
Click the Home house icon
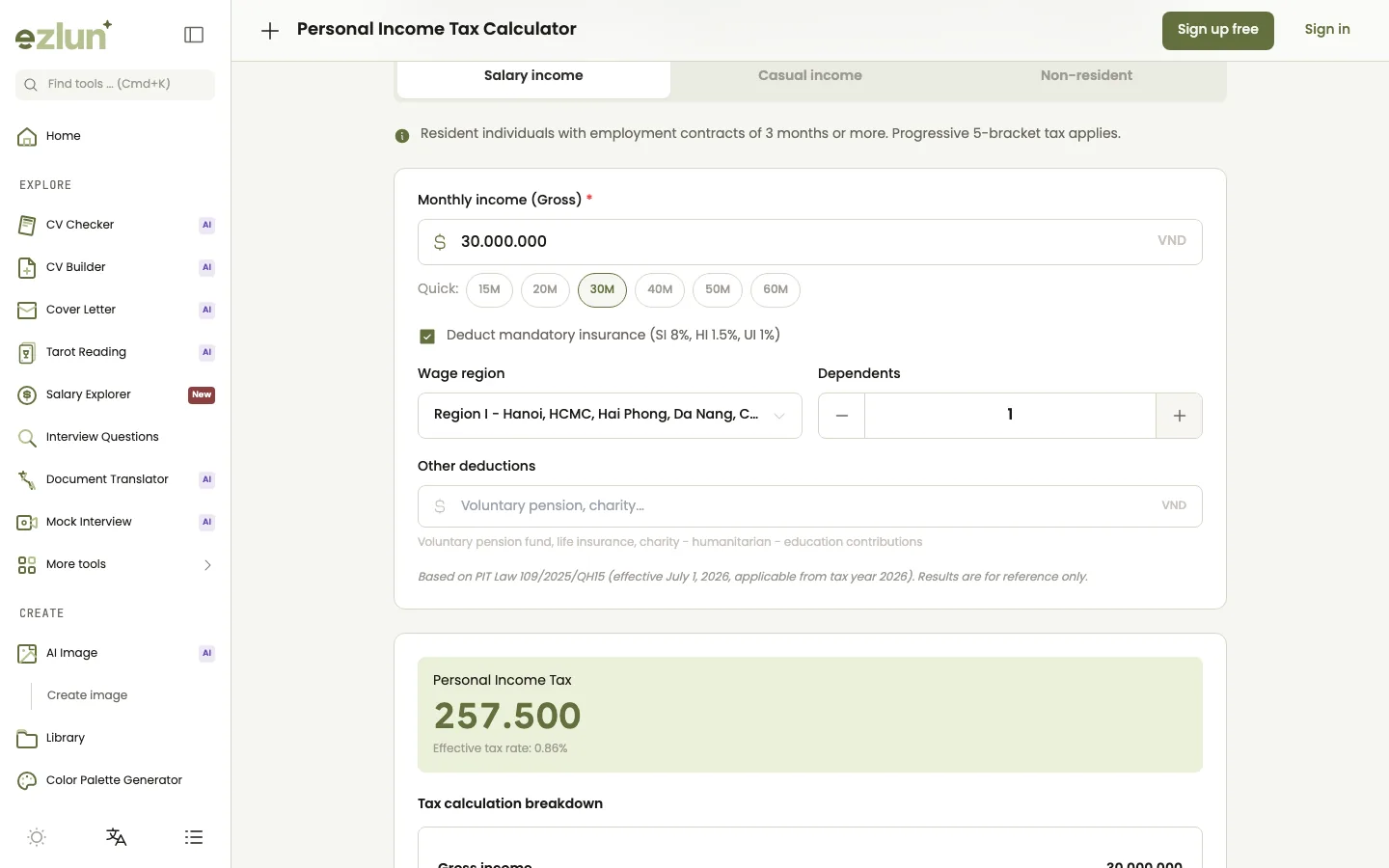click(27, 136)
